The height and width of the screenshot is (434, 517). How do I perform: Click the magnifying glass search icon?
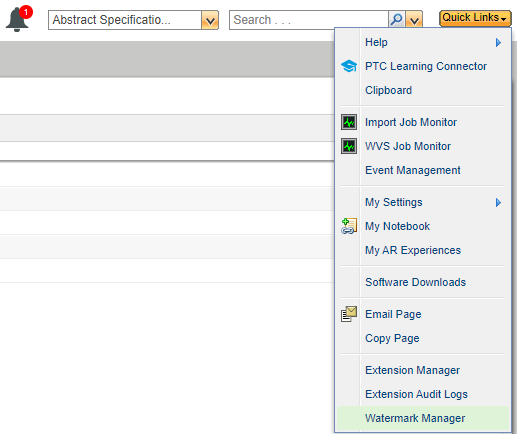click(x=397, y=20)
